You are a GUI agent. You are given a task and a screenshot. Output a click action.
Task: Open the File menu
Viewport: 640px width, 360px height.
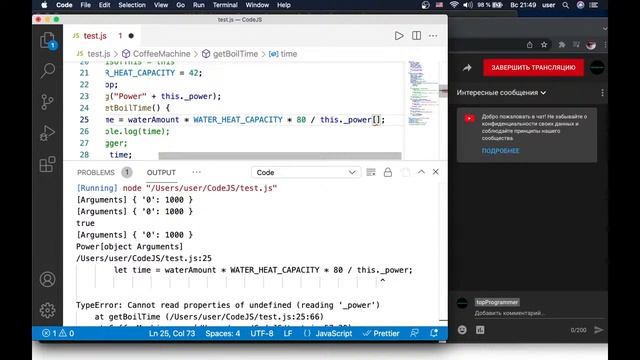(x=85, y=5)
